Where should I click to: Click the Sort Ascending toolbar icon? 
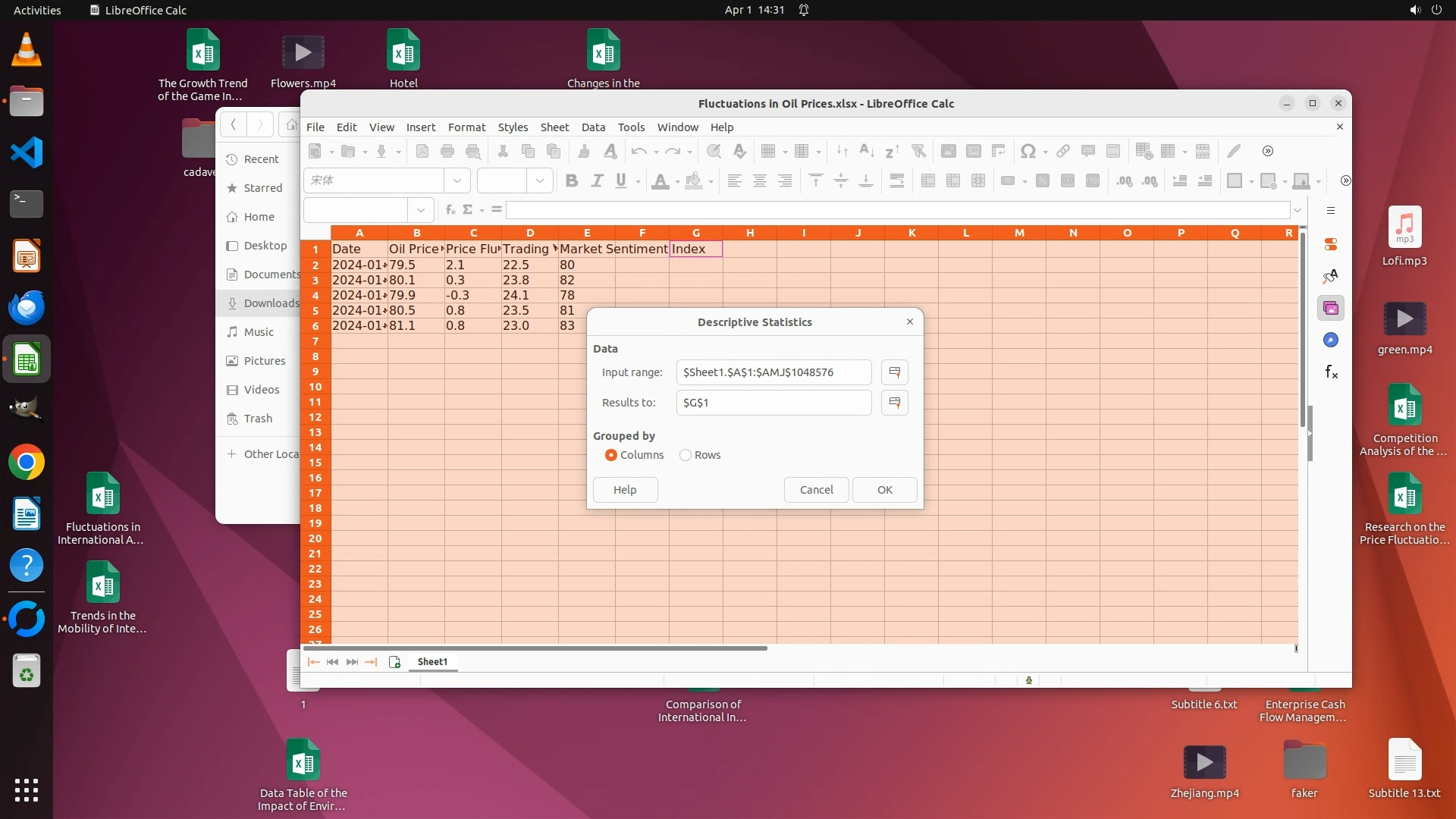[x=867, y=151]
